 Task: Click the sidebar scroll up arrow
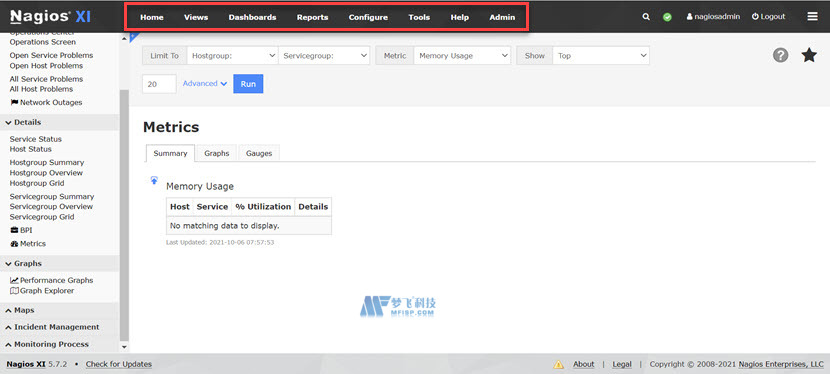(124, 38)
